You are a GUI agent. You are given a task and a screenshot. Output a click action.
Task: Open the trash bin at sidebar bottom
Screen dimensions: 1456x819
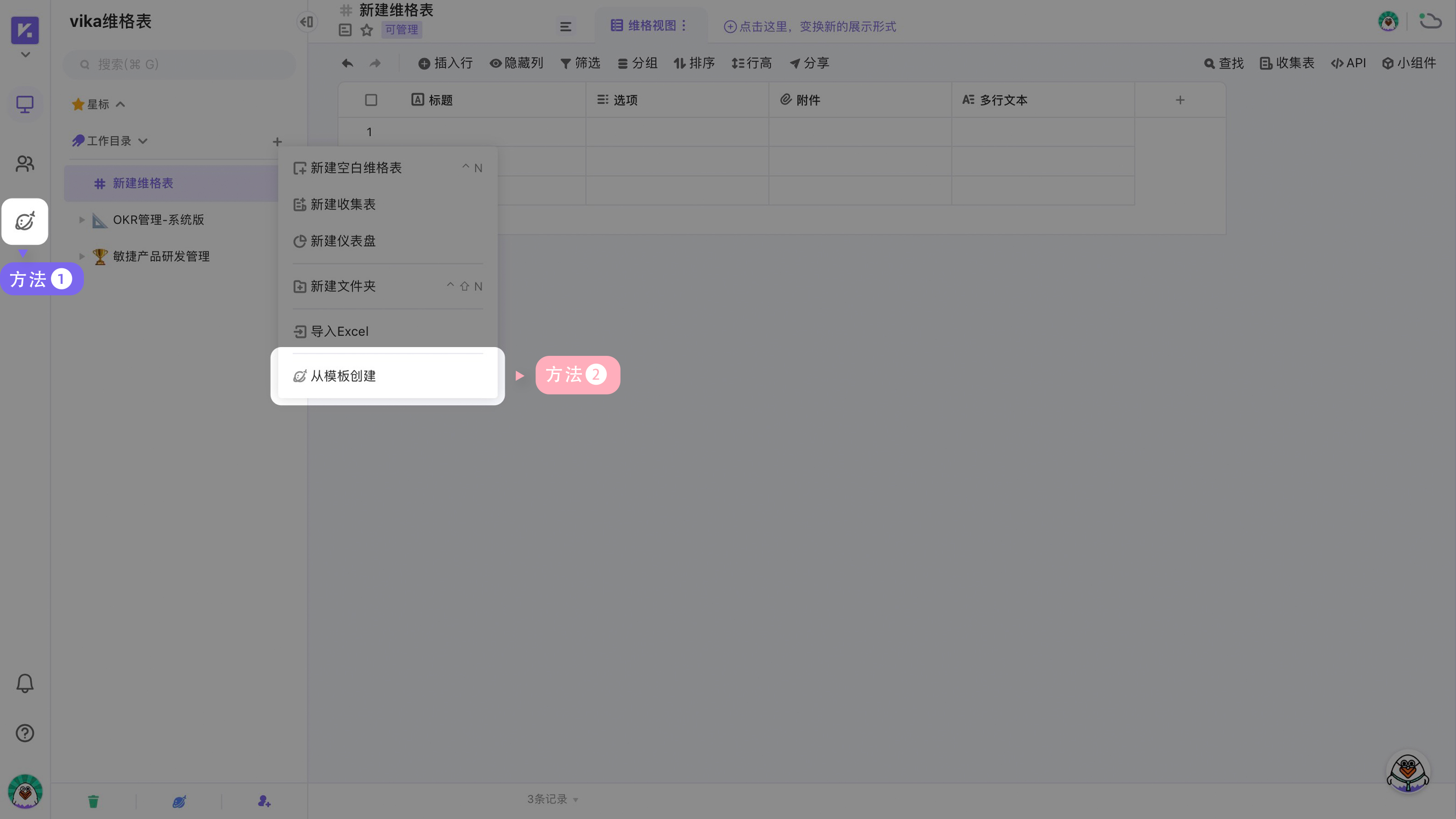click(x=93, y=801)
